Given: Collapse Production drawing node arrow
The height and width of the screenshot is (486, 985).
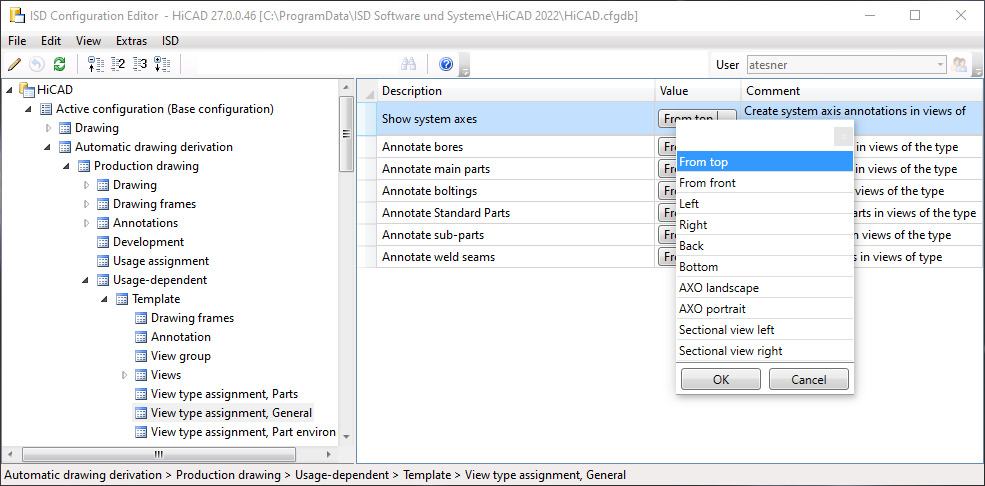Looking at the screenshot, I should click(66, 166).
